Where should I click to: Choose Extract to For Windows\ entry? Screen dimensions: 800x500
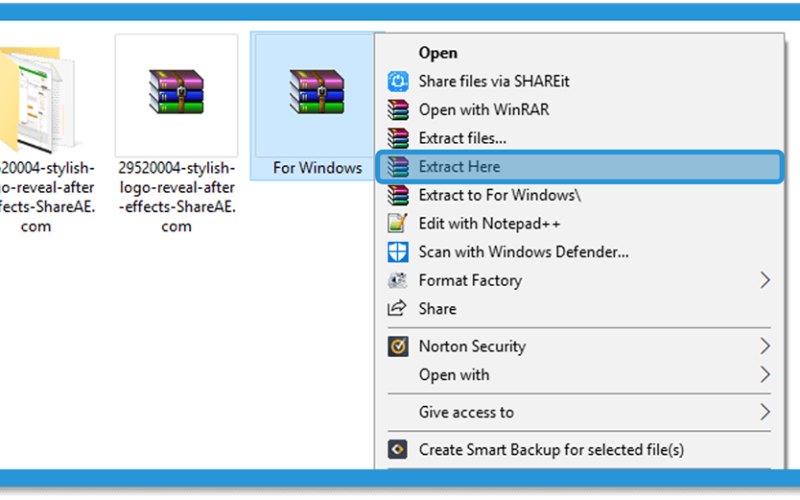click(x=579, y=195)
